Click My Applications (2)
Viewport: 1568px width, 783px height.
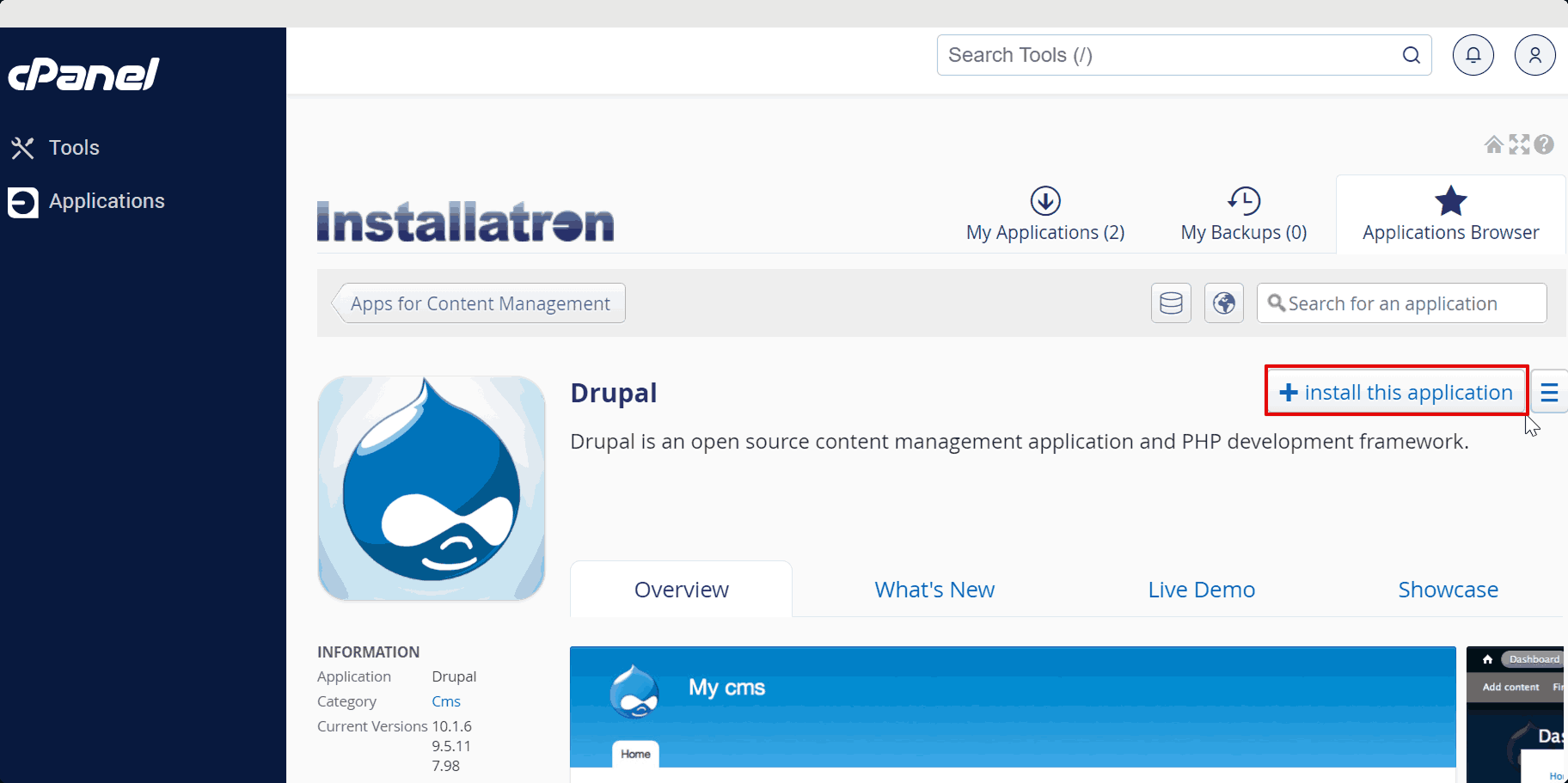click(1044, 215)
